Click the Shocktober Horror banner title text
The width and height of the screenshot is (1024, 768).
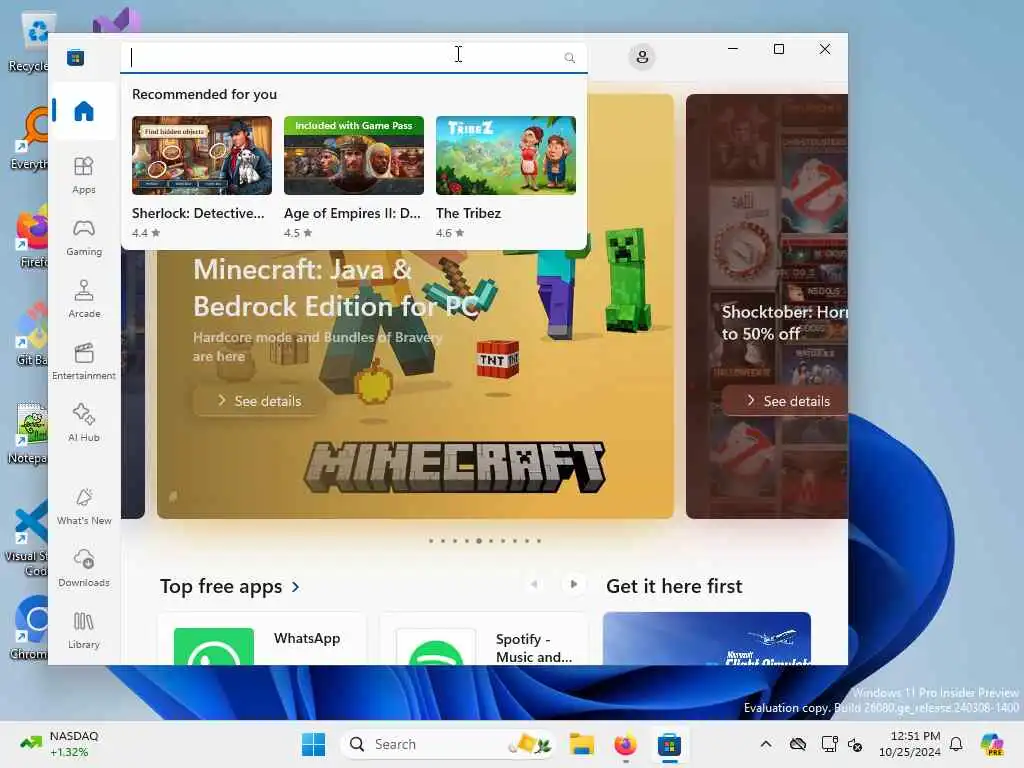pos(784,323)
